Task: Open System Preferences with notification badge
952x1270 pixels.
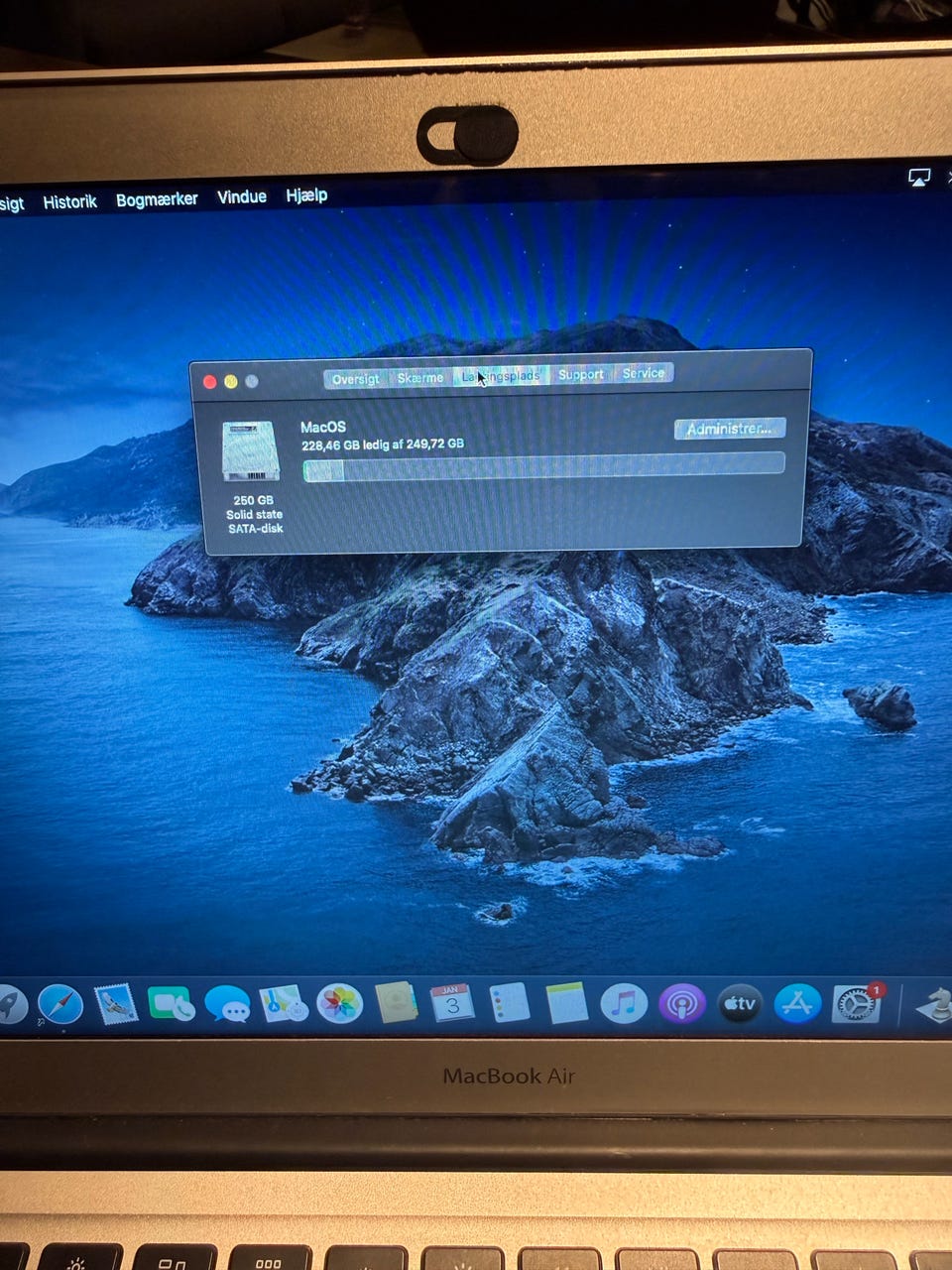Action: (855, 1005)
